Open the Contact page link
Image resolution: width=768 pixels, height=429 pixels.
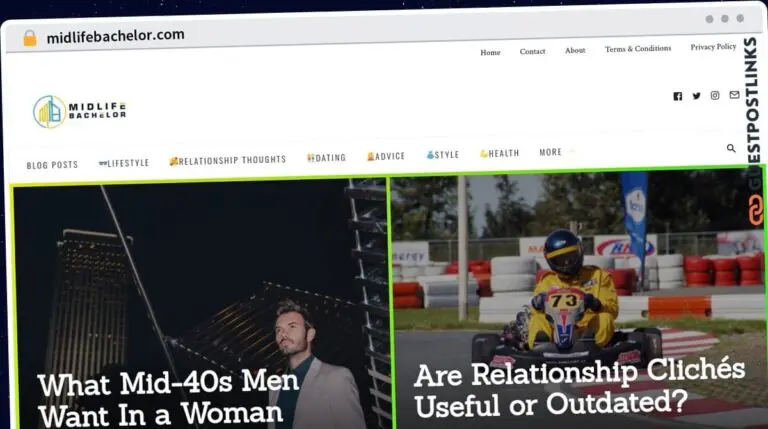point(532,51)
